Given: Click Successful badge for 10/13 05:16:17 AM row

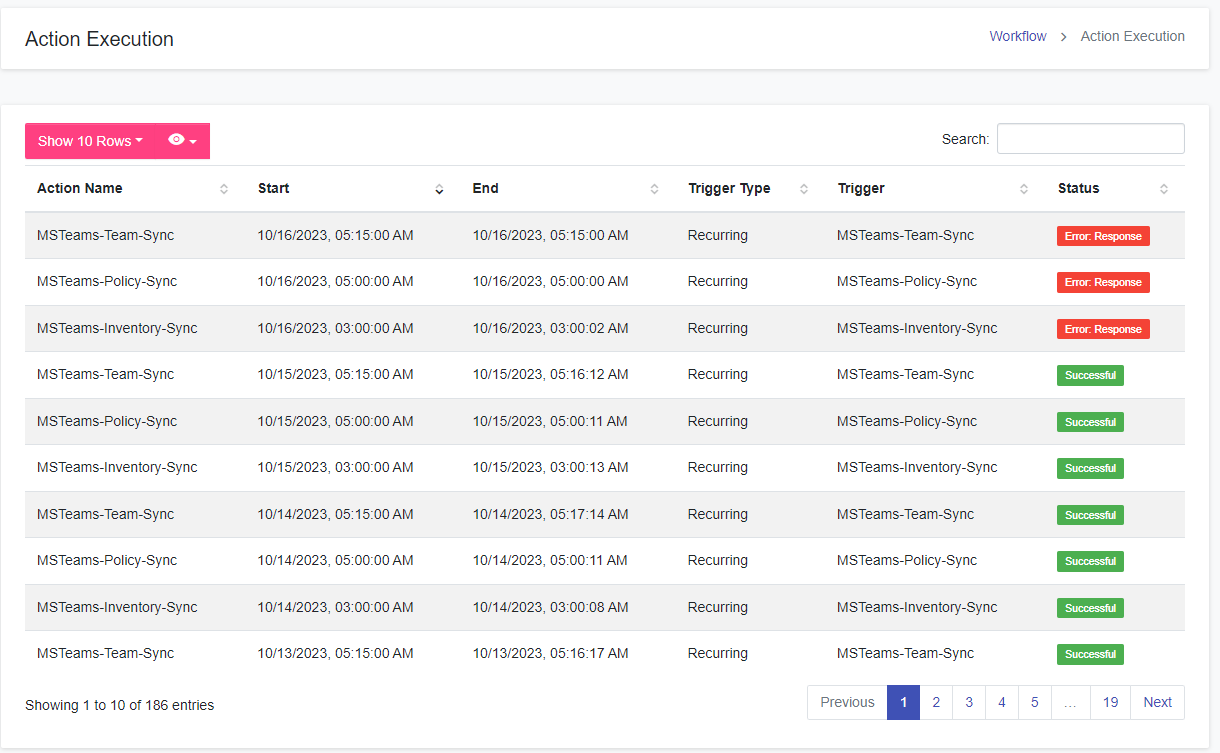Looking at the screenshot, I should pyautogui.click(x=1090, y=654).
